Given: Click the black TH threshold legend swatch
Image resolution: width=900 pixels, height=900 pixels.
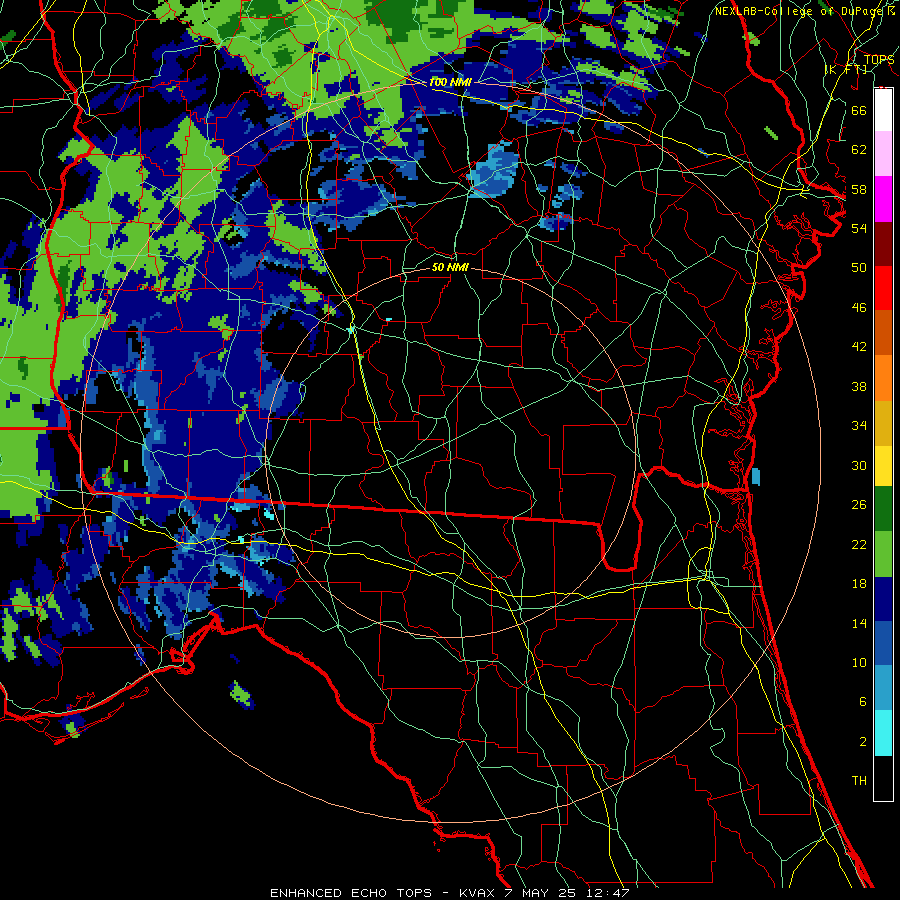Looking at the screenshot, I should pyautogui.click(x=883, y=778).
